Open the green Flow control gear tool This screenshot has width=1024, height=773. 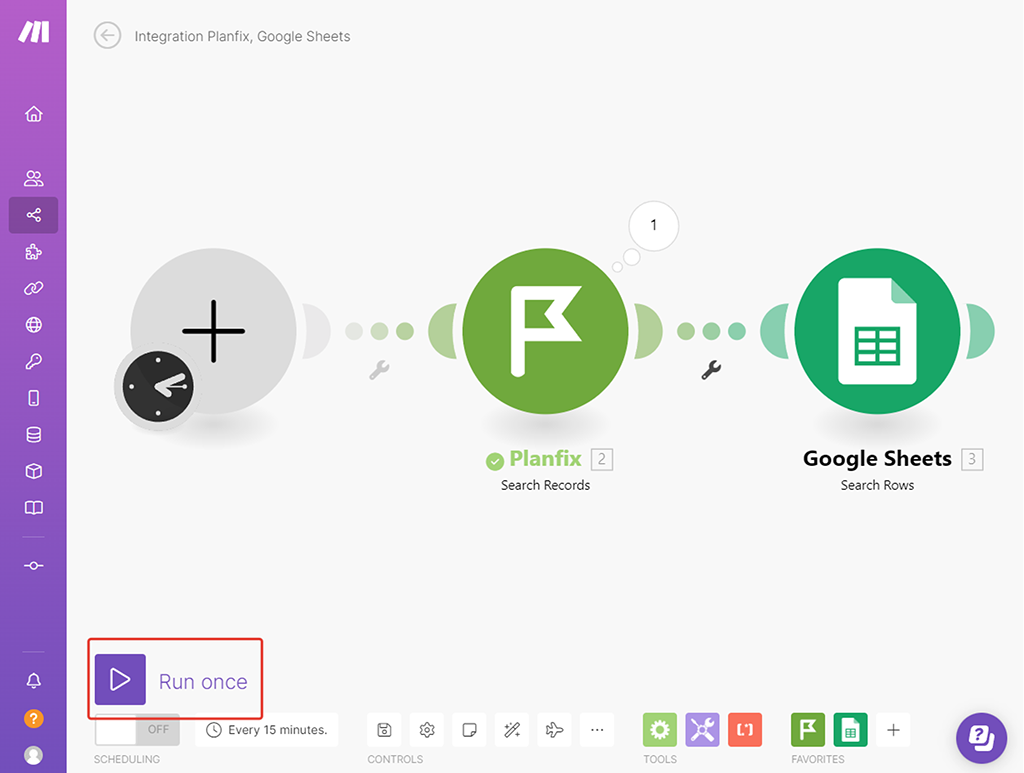click(660, 729)
